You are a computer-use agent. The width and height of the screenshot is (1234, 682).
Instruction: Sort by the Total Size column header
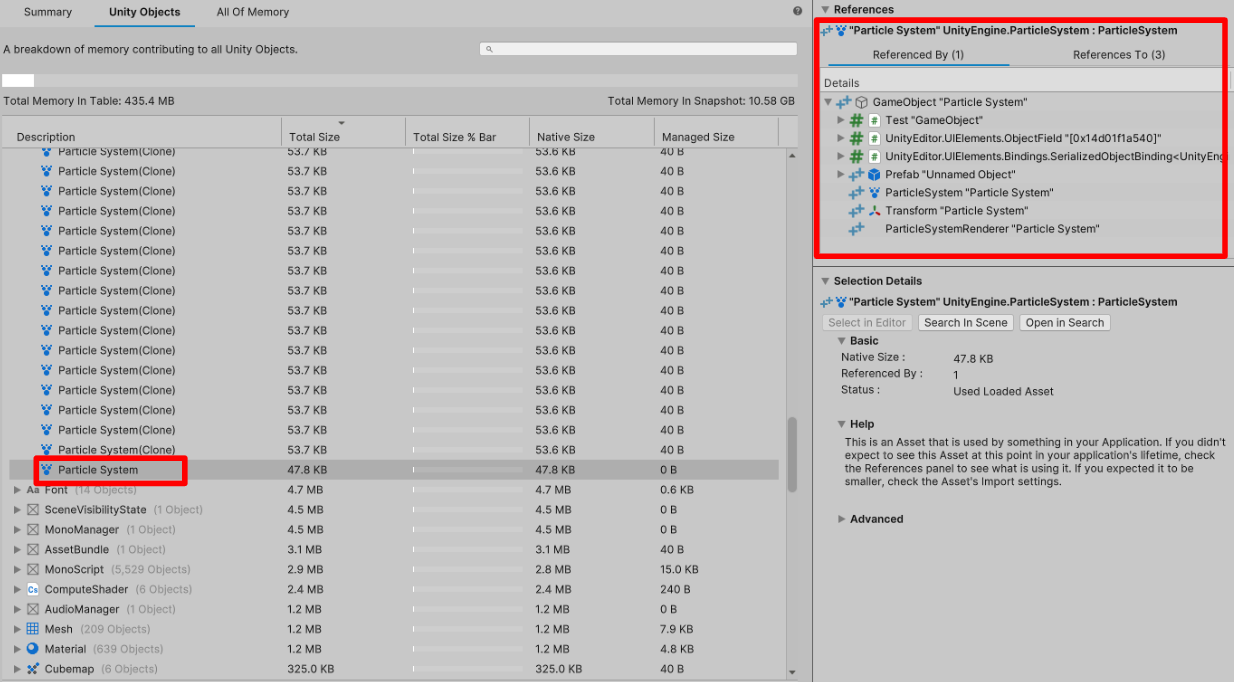(343, 131)
